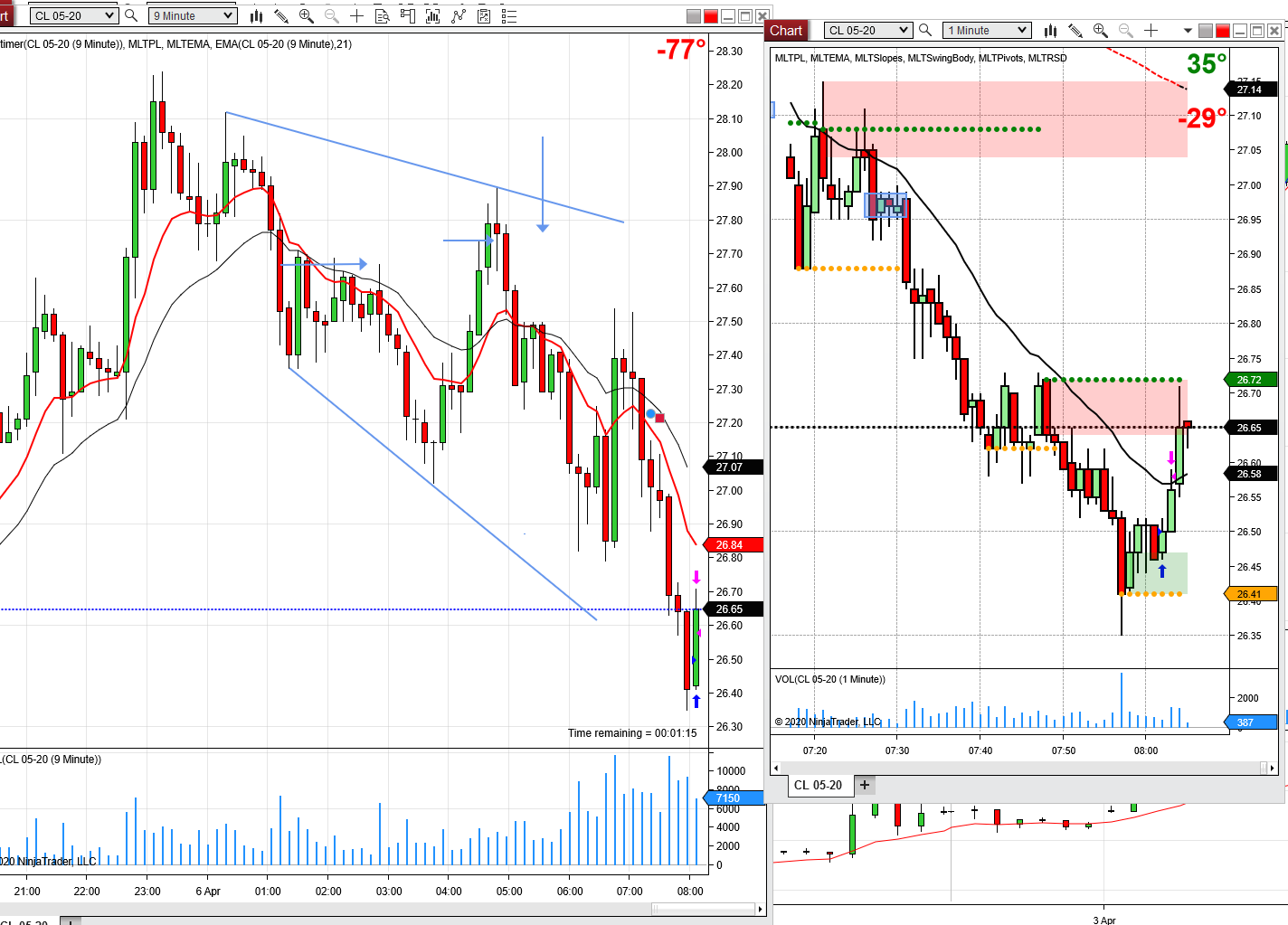Open the 1 Minute interval dropdown
The height and width of the screenshot is (925, 1288).
(x=987, y=30)
